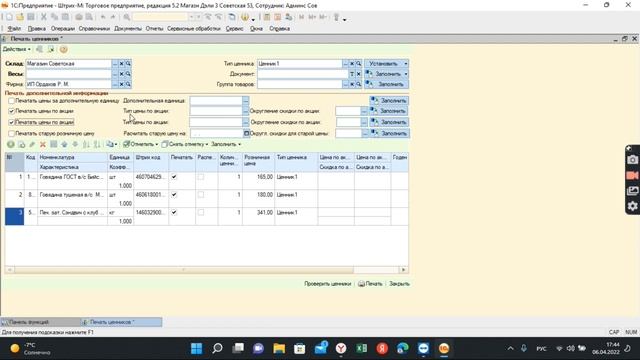The height and width of the screenshot is (360, 640).
Task: Click the table's horizontal scrollbar thumb
Action: [184, 270]
